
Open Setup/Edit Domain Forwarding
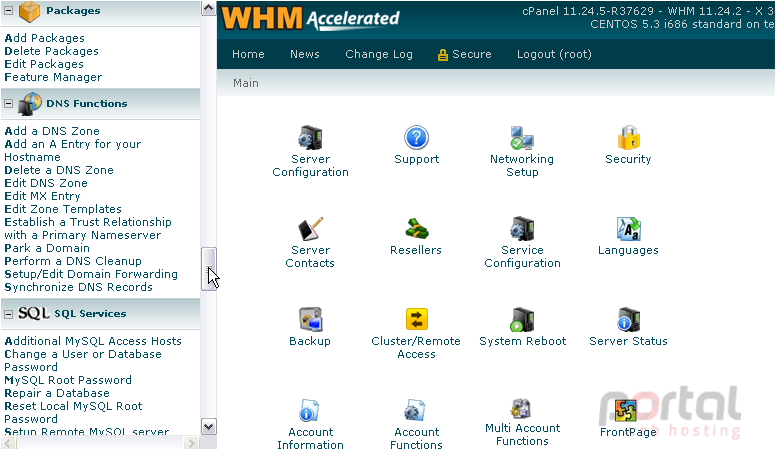[91, 274]
